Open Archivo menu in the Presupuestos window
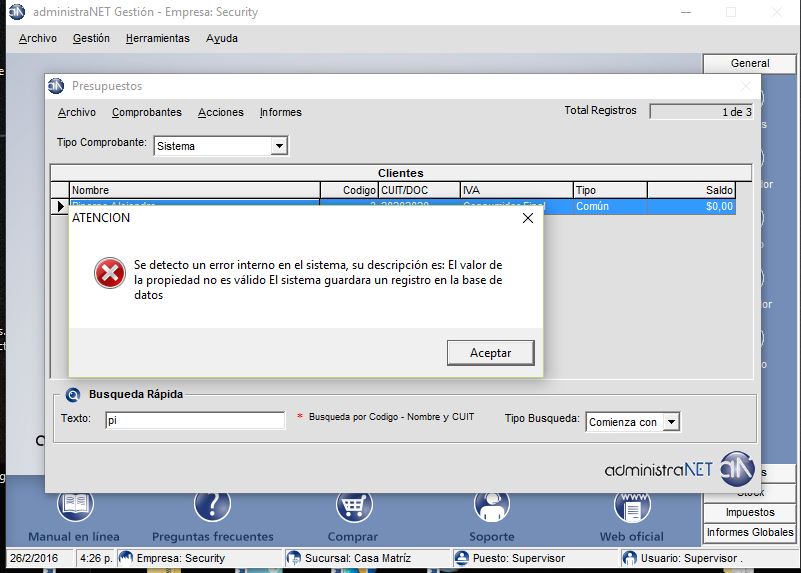Viewport: 801px width, 573px height. pyautogui.click(x=77, y=112)
